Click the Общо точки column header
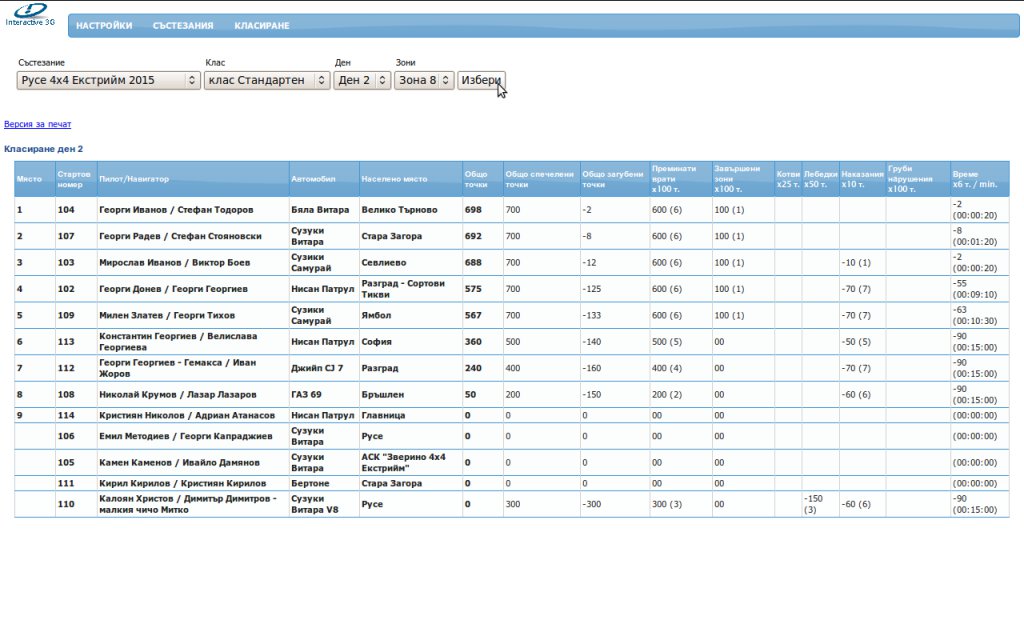Viewport: 1024px width, 640px height. 476,179
